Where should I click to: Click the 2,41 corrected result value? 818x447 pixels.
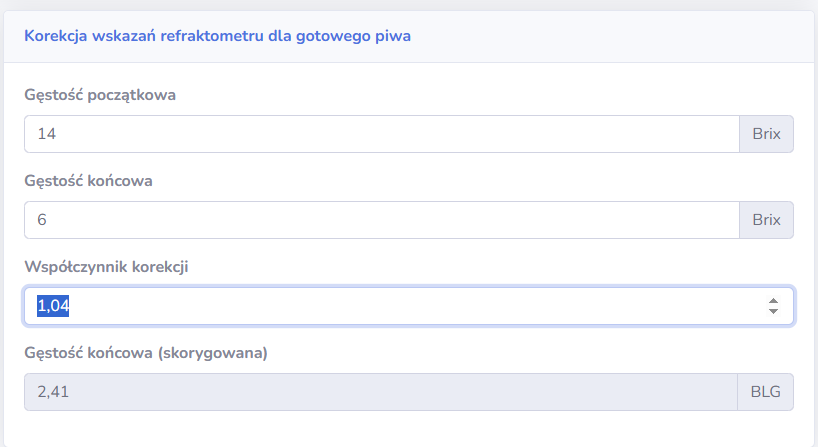click(x=52, y=392)
